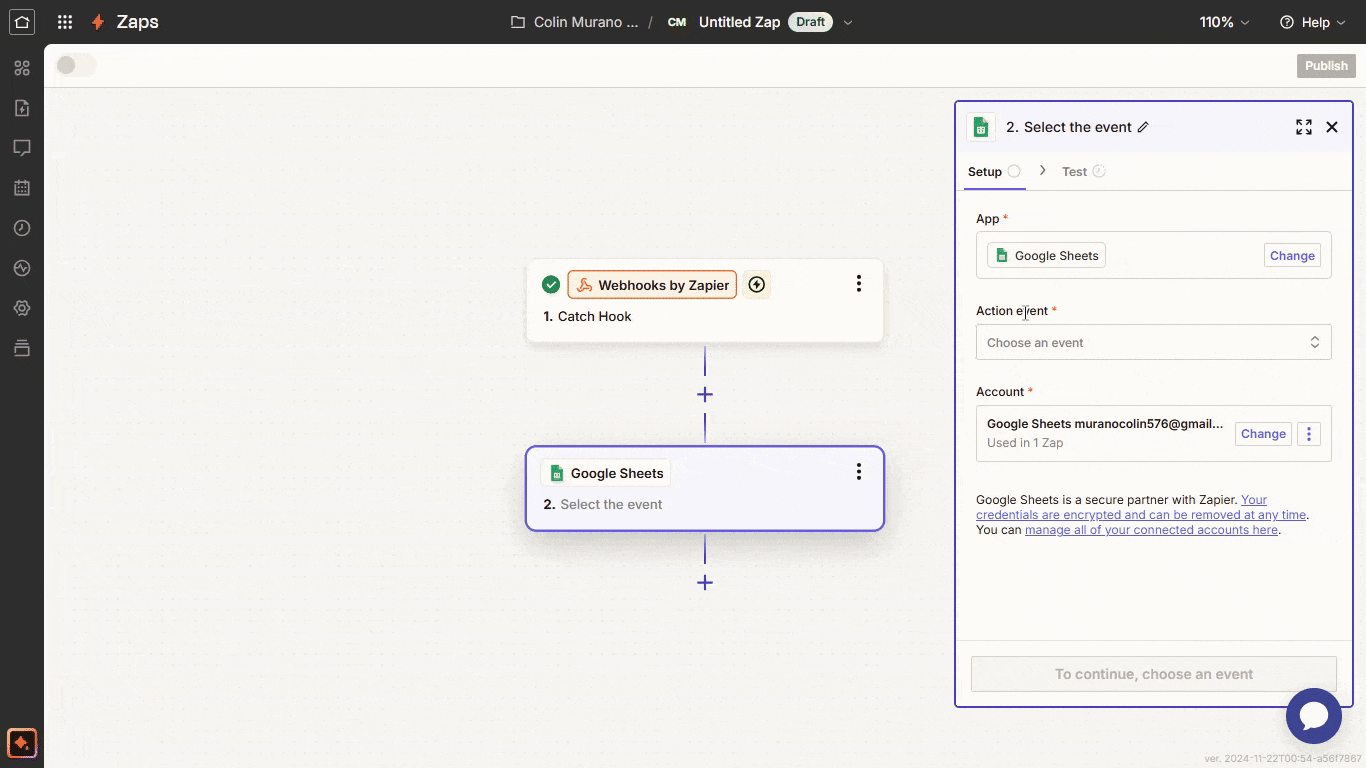Image resolution: width=1366 pixels, height=768 pixels.
Task: Open the Zapier home icon
Action: [22, 22]
